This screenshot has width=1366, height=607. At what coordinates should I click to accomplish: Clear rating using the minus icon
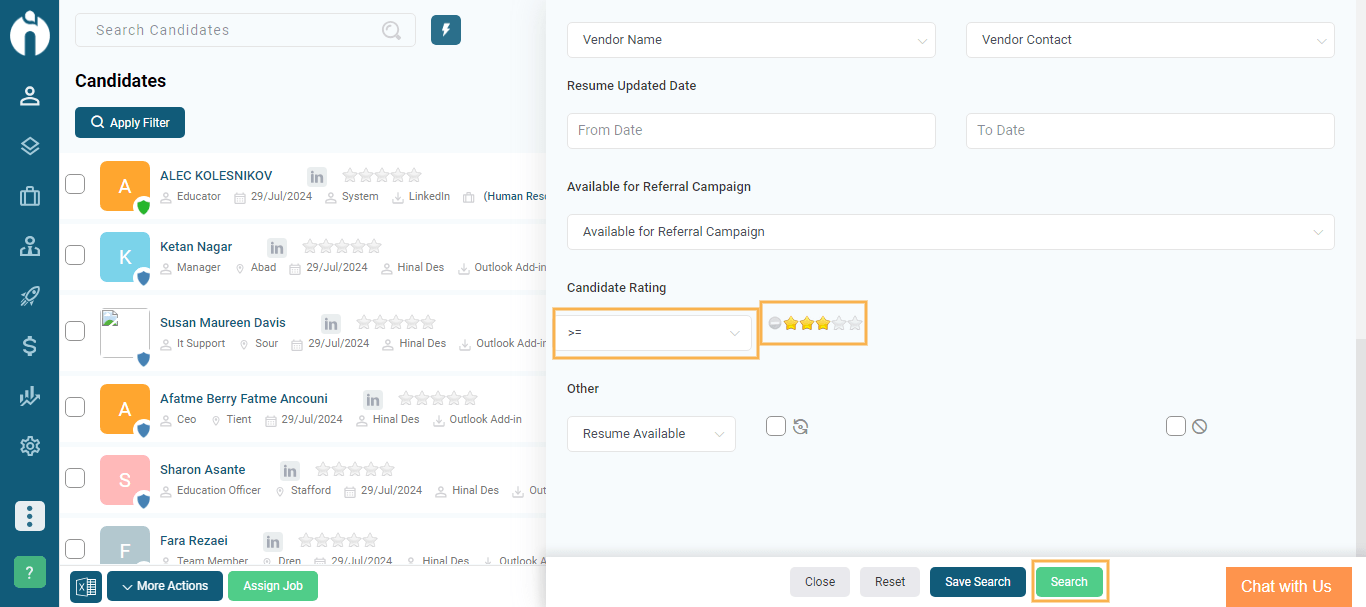click(774, 323)
